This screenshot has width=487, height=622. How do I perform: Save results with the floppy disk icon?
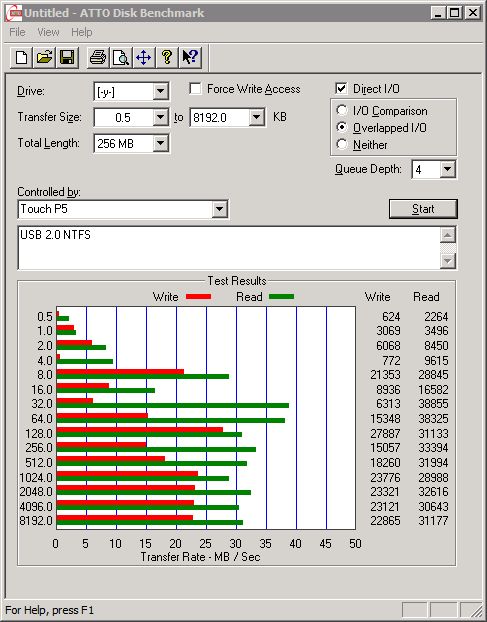(x=67, y=58)
